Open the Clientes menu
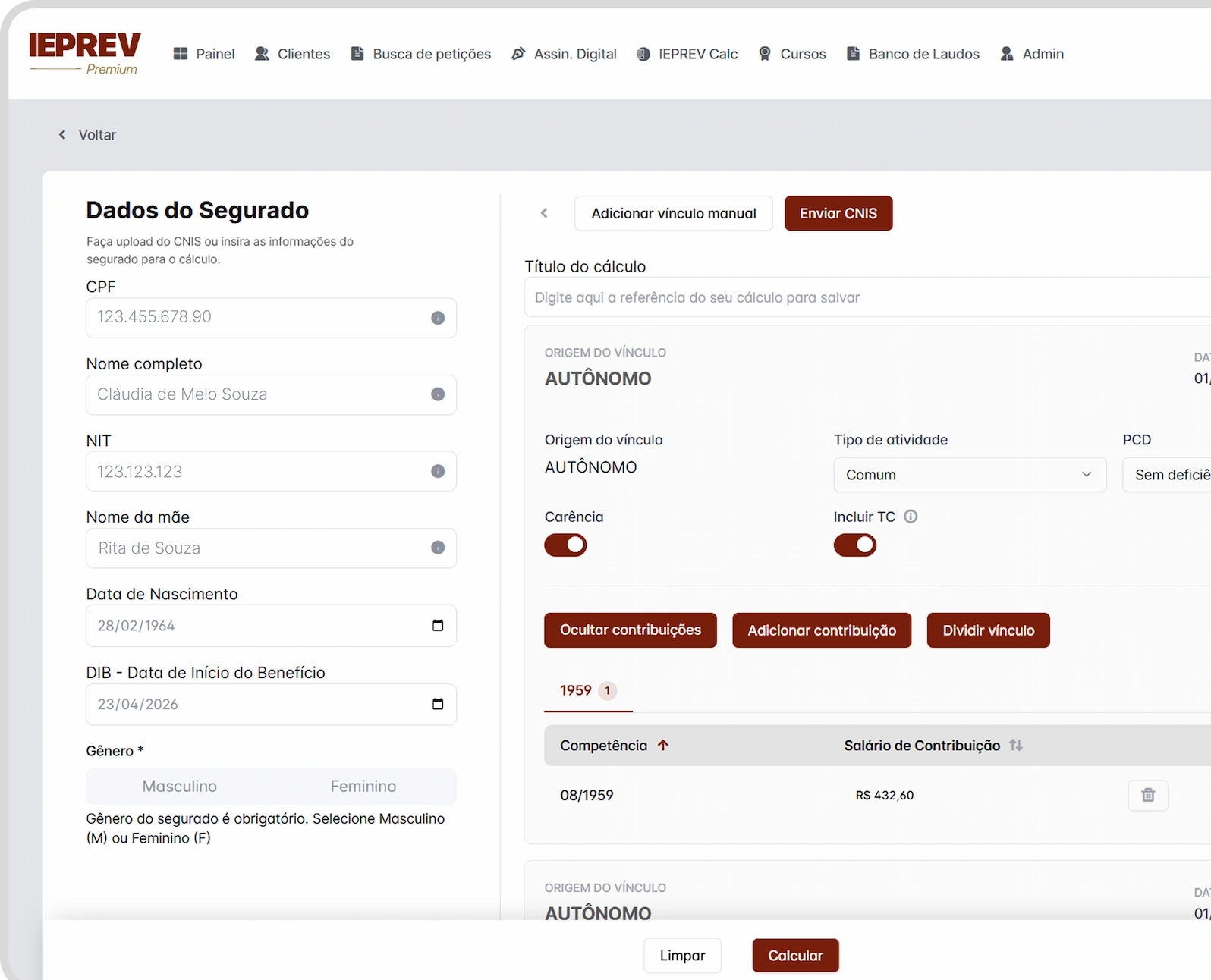This screenshot has height=980, width=1211. coord(292,54)
